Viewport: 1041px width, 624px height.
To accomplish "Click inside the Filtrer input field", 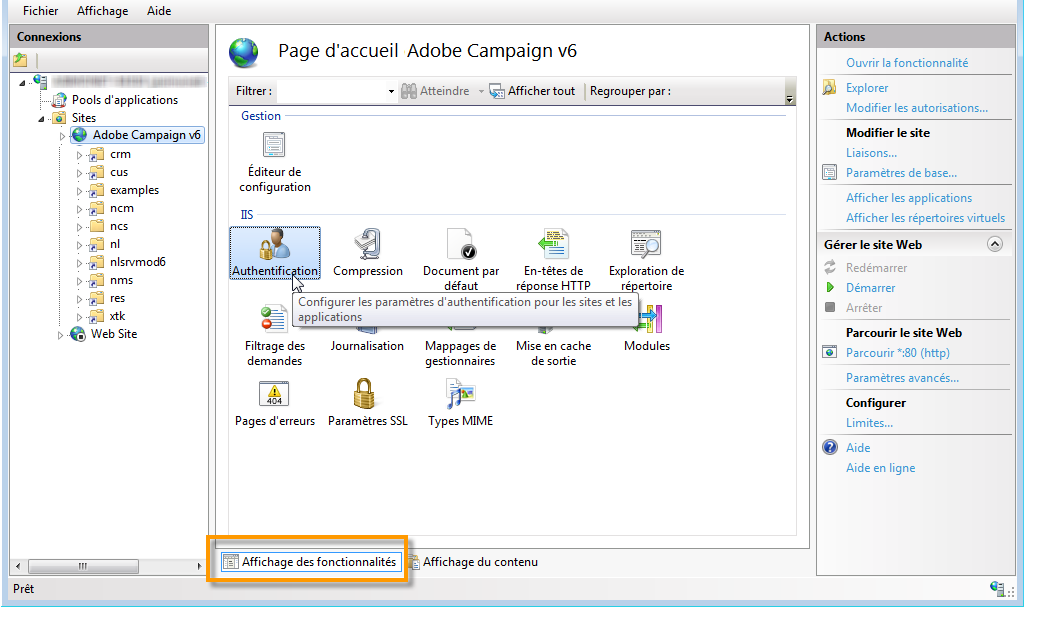I will pos(331,91).
